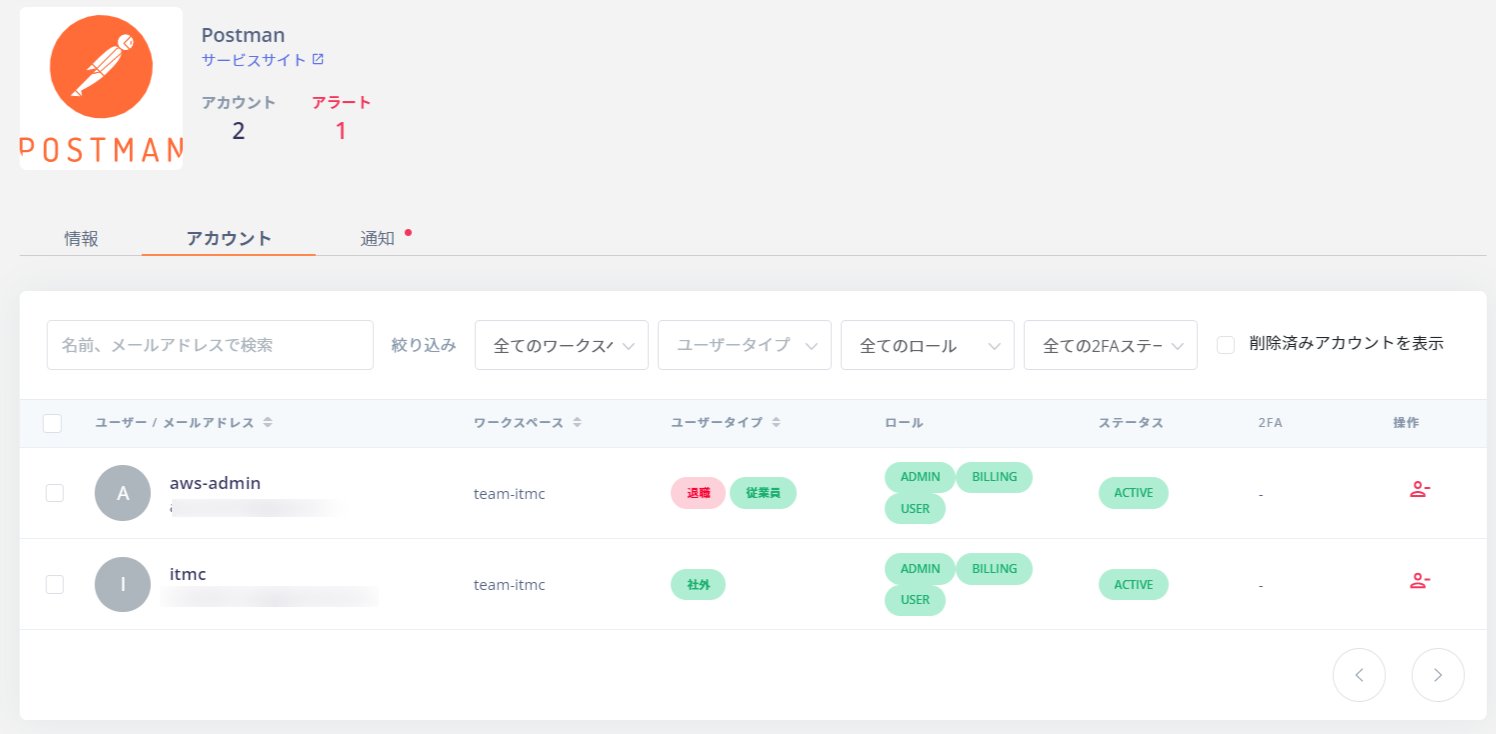
Task: Switch to the 情報 tab
Action: pyautogui.click(x=81, y=239)
